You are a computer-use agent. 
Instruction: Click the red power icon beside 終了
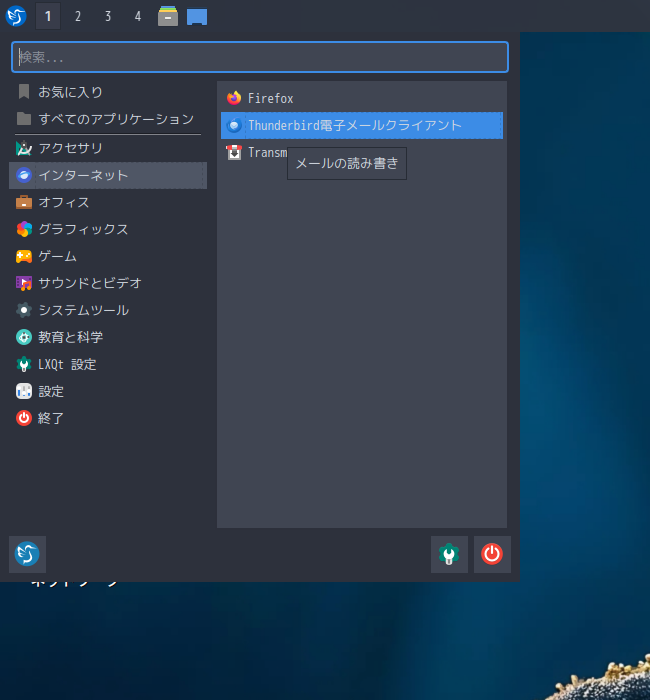point(24,418)
